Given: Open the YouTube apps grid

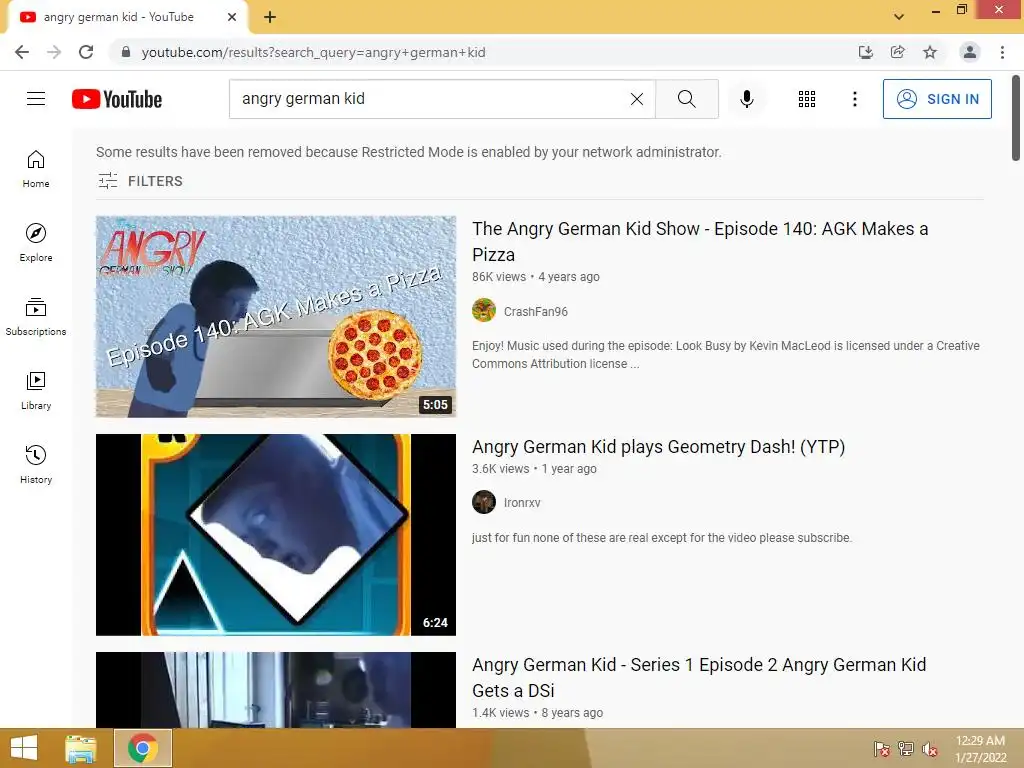Looking at the screenshot, I should click(x=807, y=99).
